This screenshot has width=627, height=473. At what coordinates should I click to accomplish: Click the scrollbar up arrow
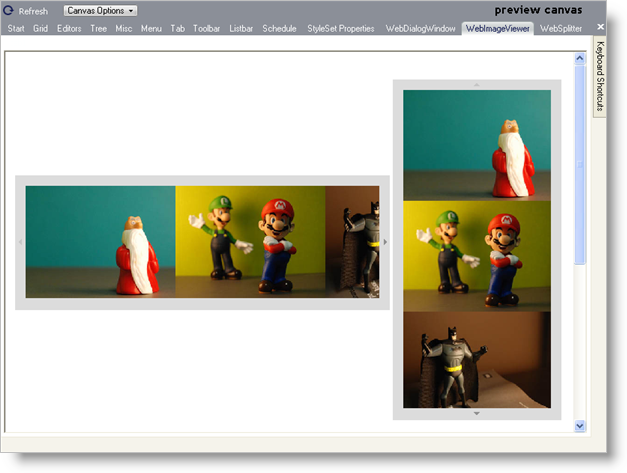coord(580,59)
